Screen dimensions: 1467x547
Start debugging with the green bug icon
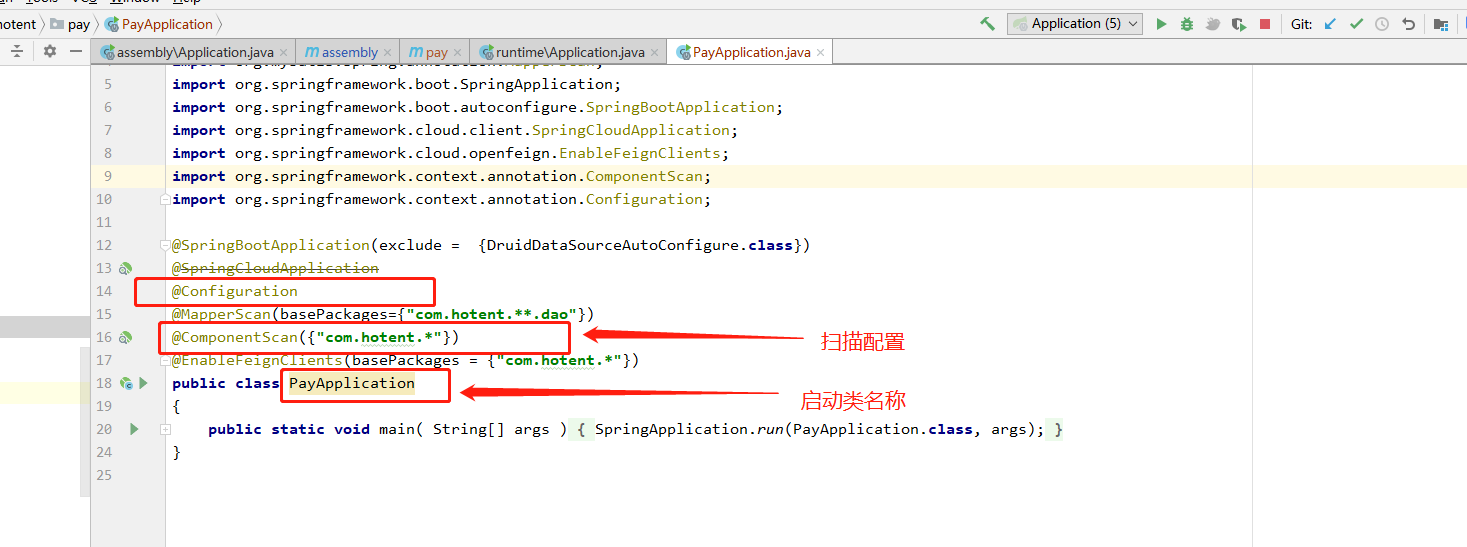[1187, 24]
